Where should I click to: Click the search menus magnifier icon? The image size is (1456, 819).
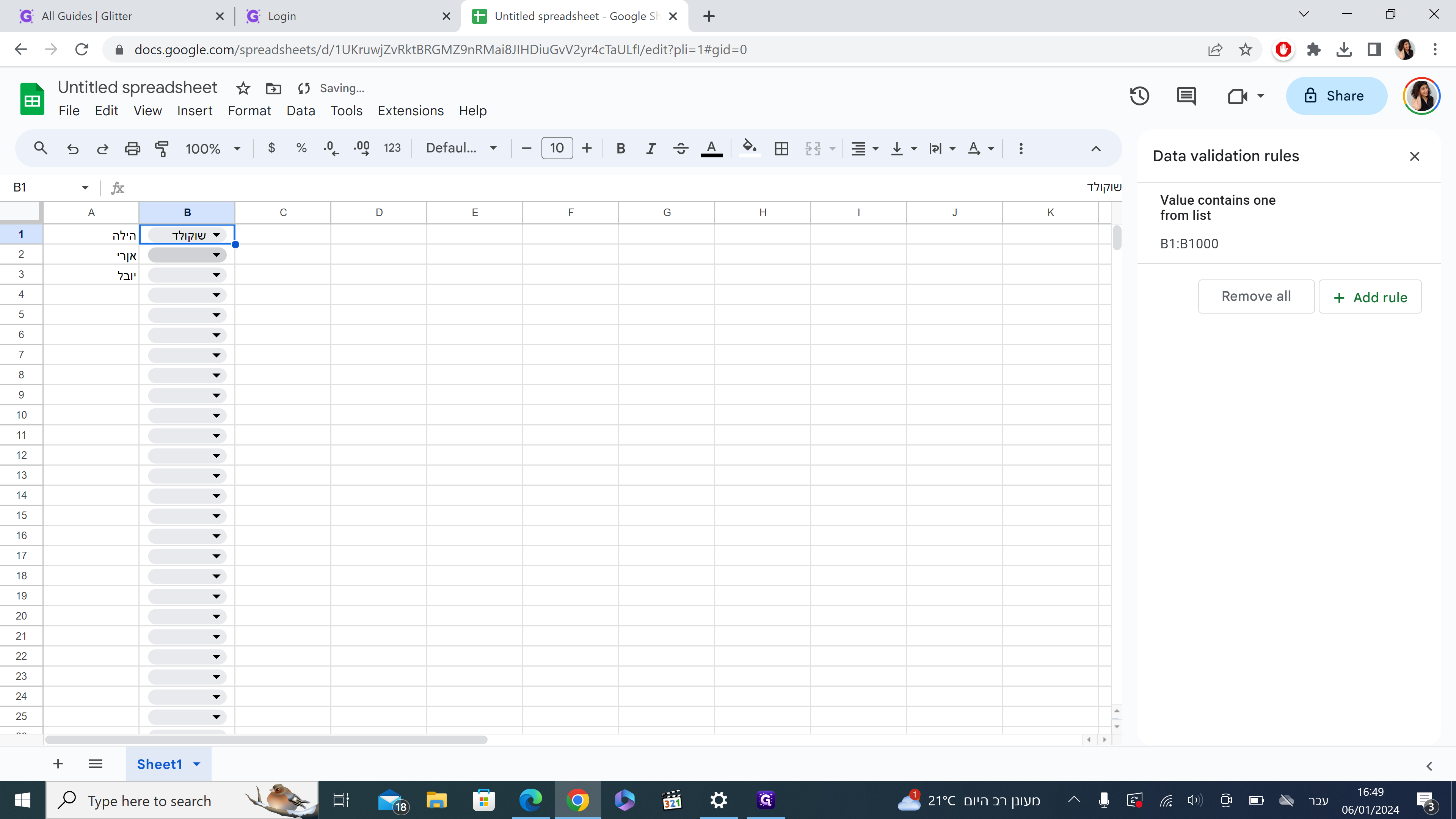(x=40, y=148)
